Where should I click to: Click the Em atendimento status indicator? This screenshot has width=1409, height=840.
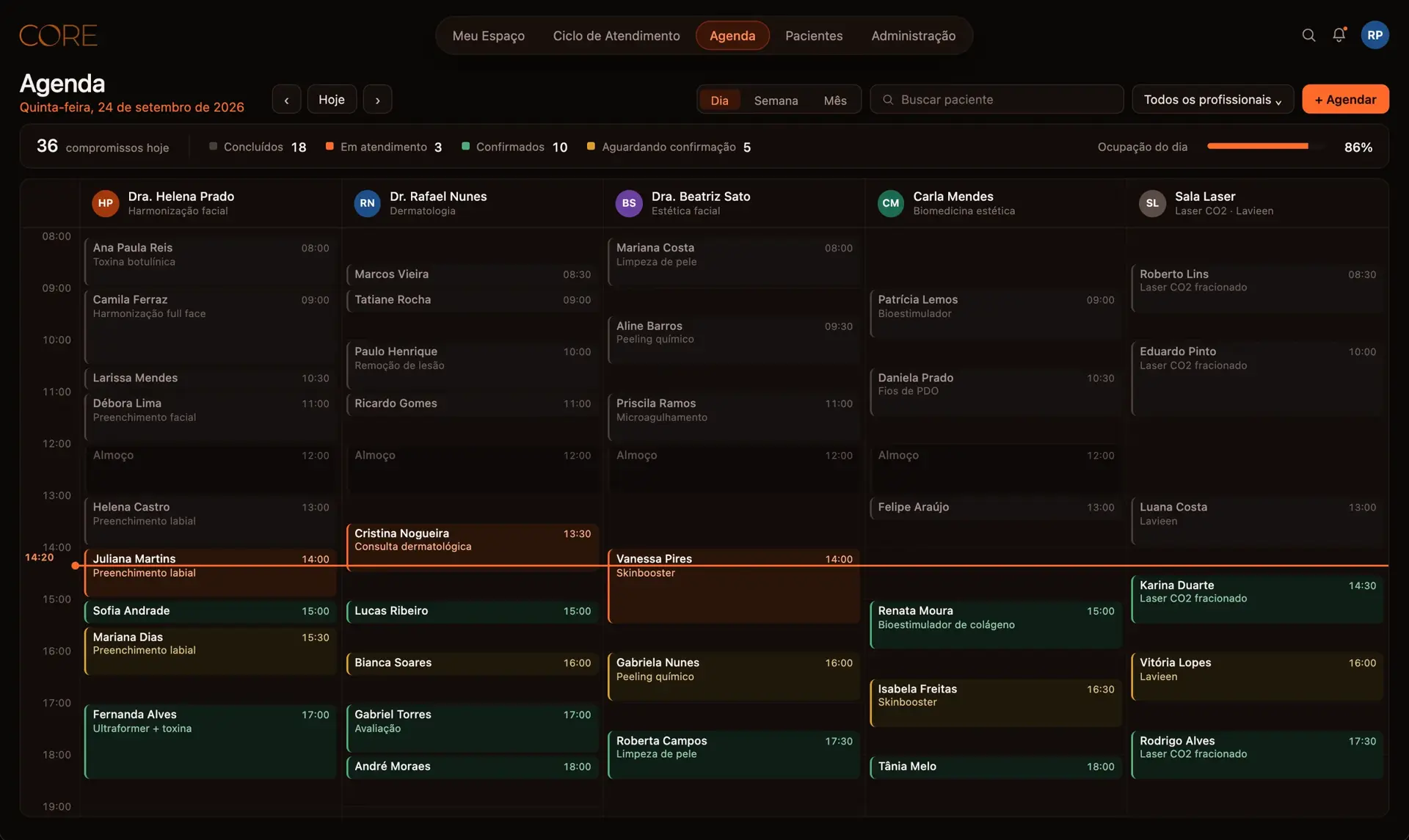click(384, 147)
